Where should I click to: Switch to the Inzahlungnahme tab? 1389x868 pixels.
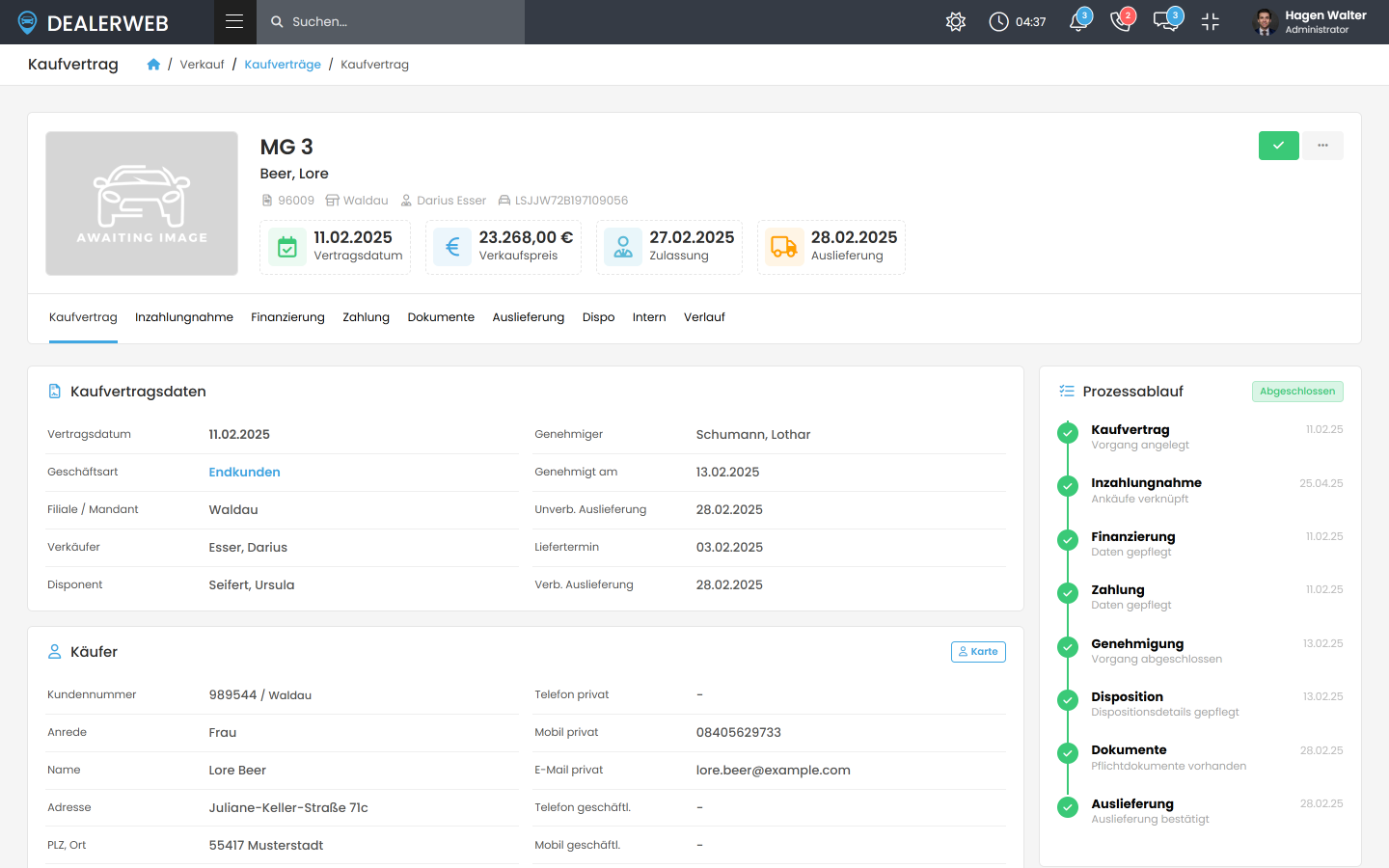point(184,317)
